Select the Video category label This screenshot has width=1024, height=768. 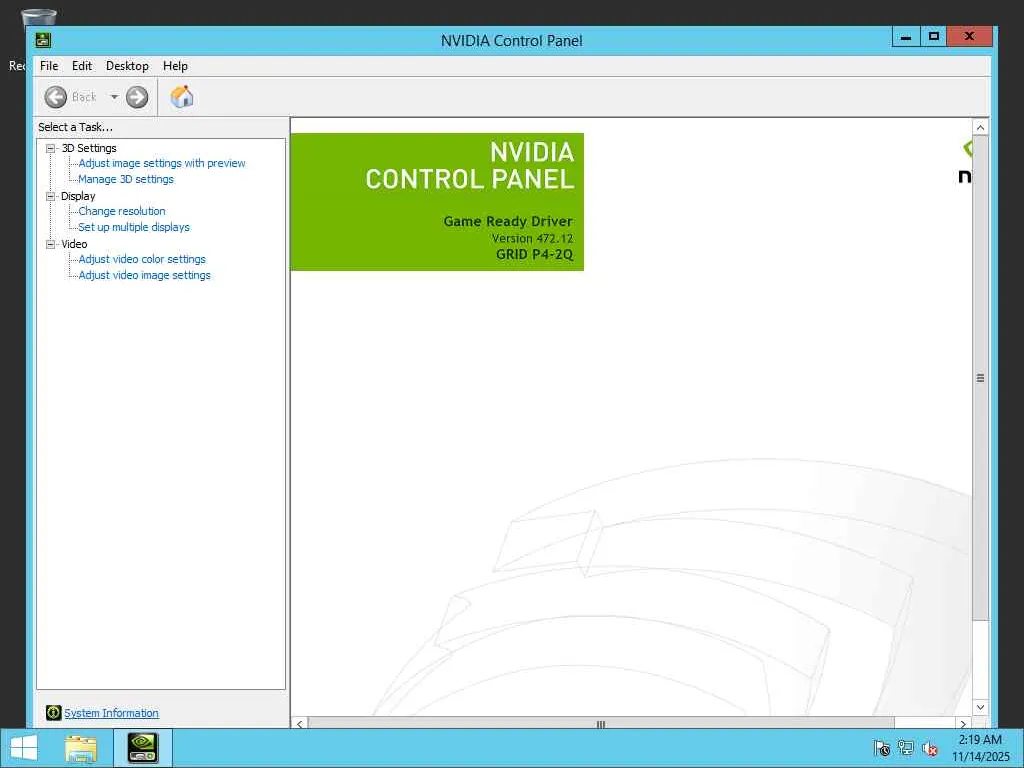pyautogui.click(x=74, y=244)
